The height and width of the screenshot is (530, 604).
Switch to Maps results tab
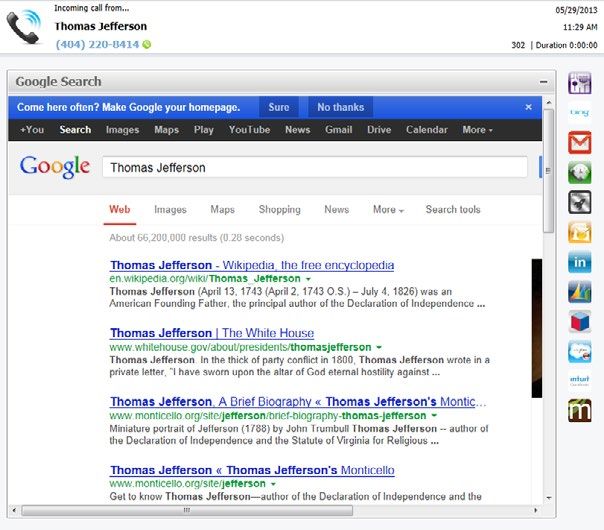click(222, 210)
